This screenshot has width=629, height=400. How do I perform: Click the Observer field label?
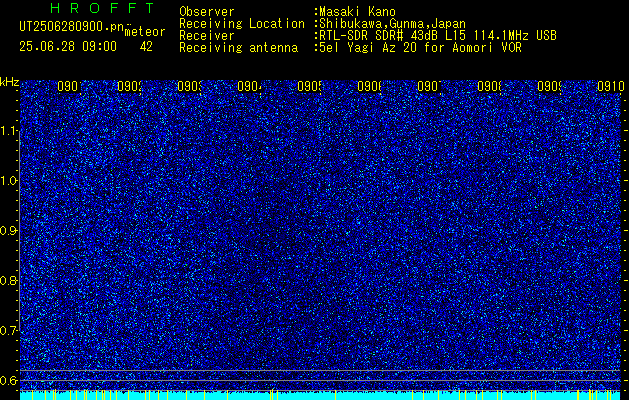point(207,11)
